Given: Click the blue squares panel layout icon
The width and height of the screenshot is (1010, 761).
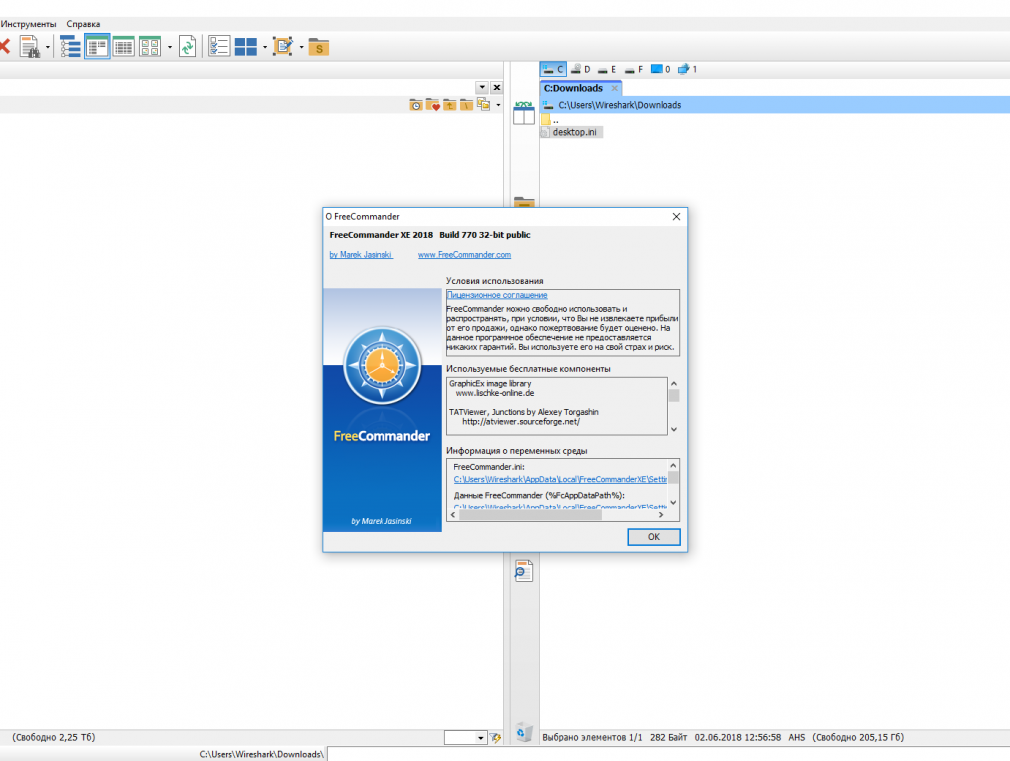Looking at the screenshot, I should point(245,47).
